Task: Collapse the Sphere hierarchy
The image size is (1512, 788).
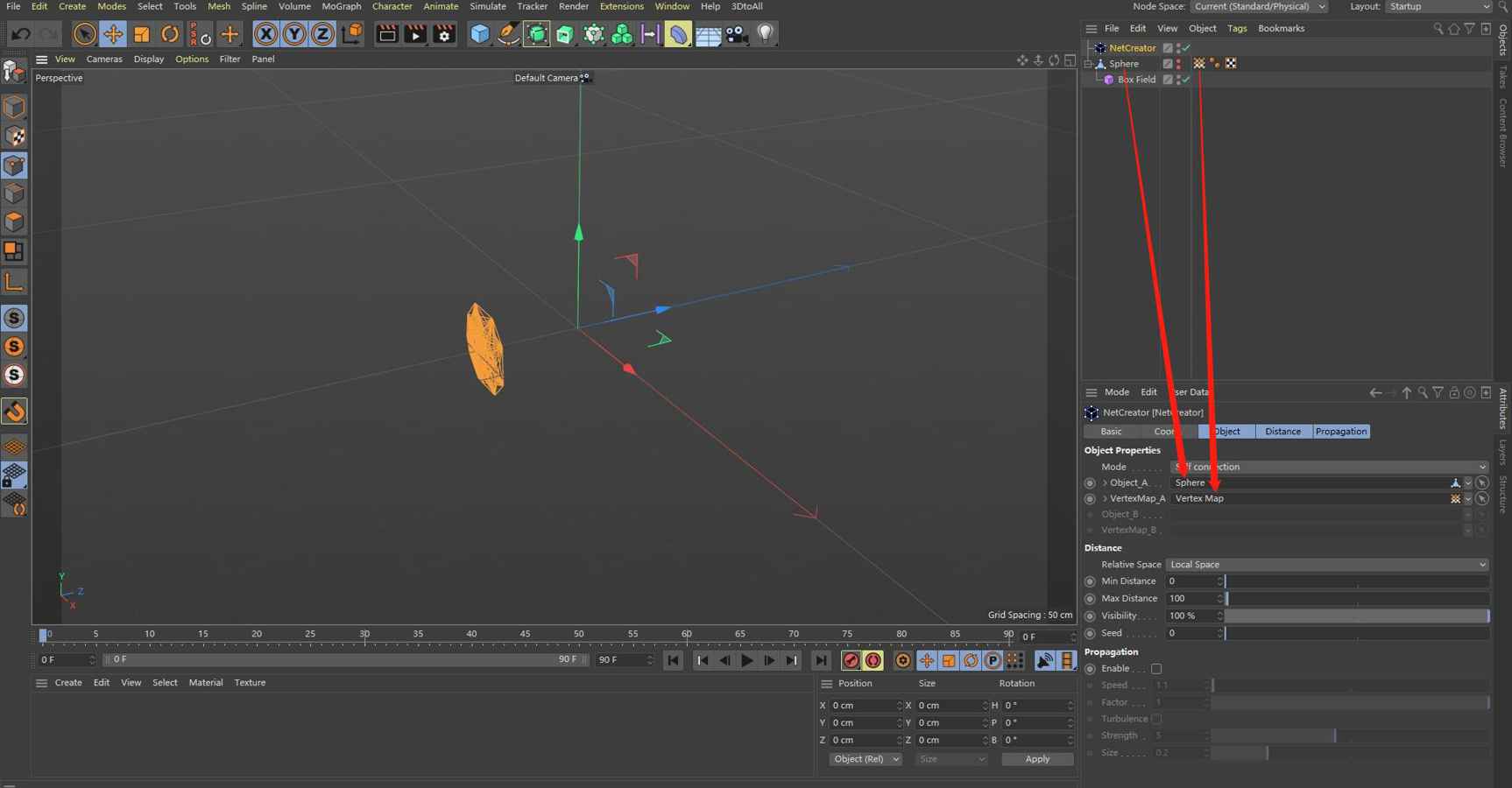Action: tap(1089, 64)
